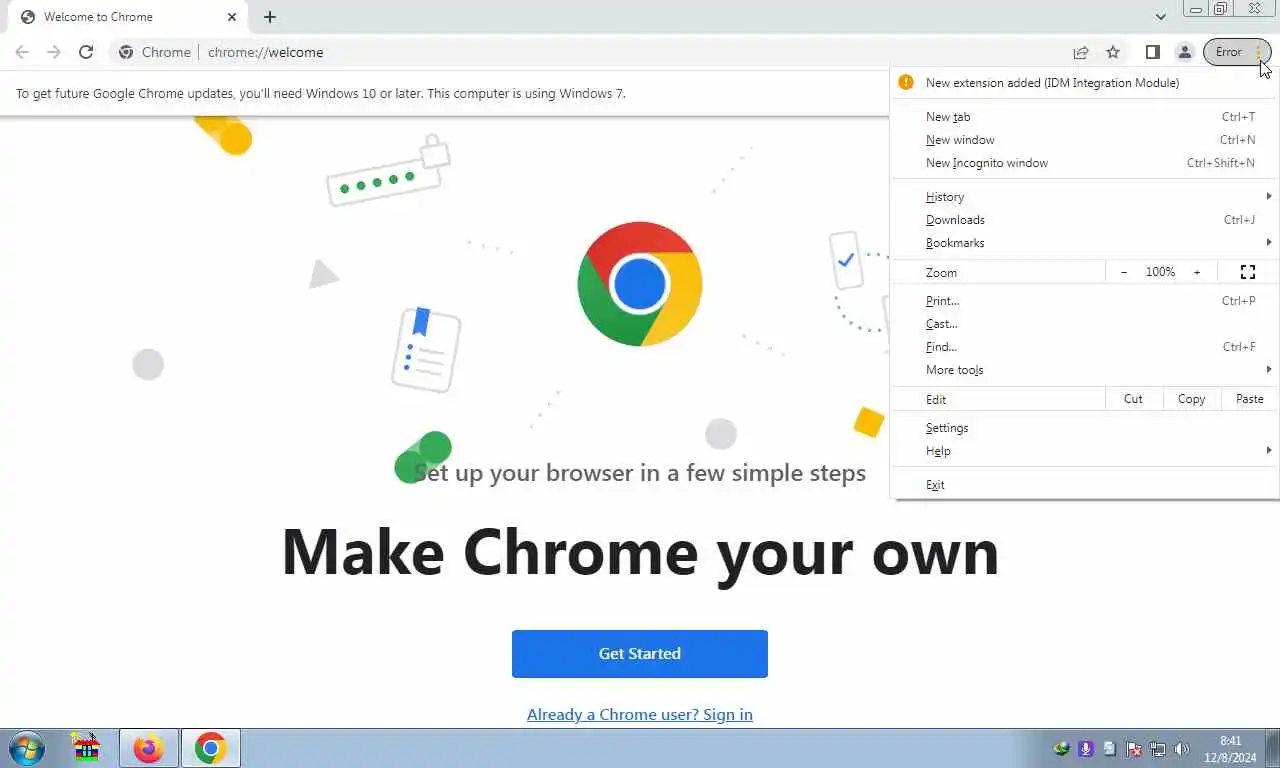Choose Exit from the menu

(x=1084, y=485)
